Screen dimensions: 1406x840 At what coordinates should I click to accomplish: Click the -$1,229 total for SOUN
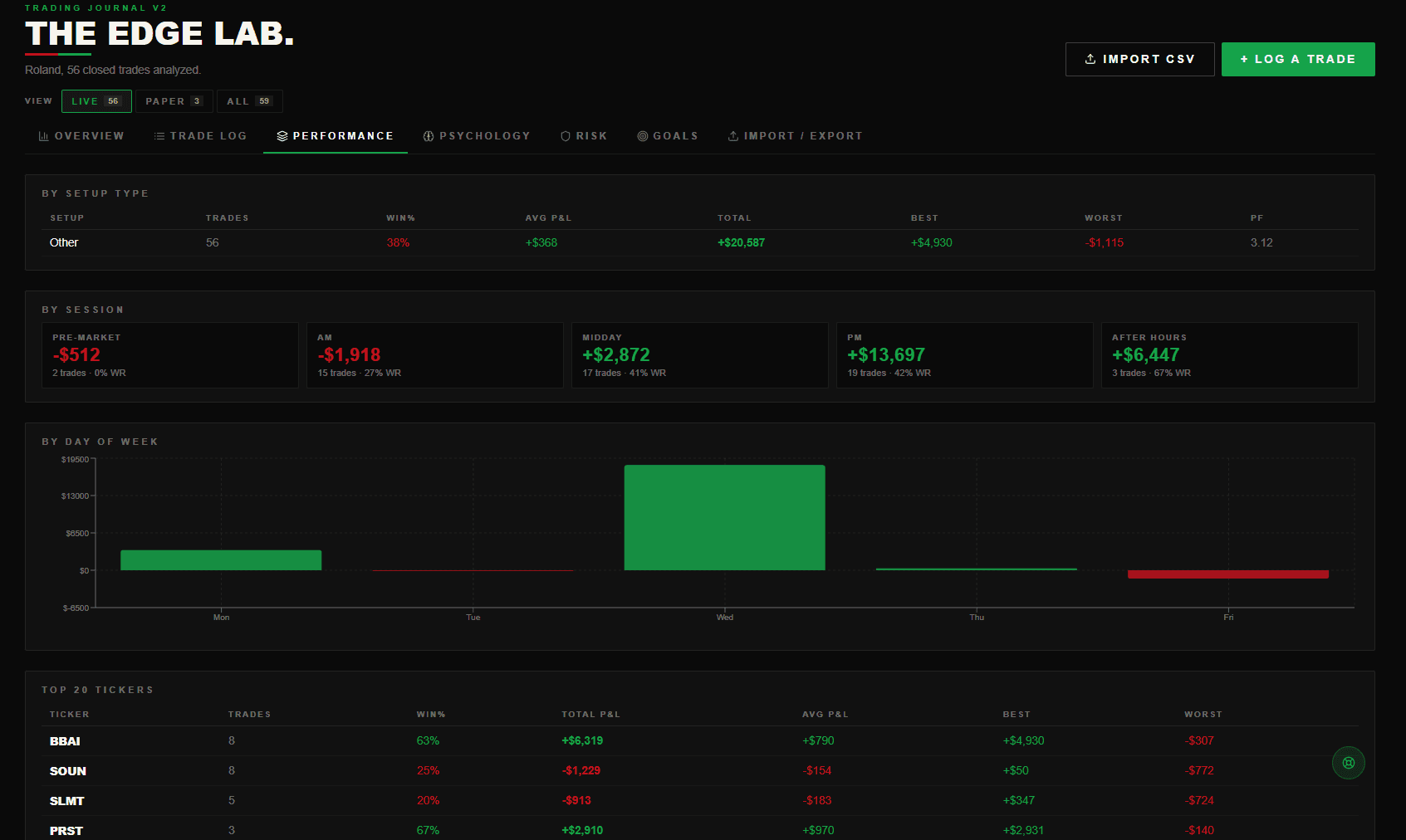pyautogui.click(x=581, y=771)
